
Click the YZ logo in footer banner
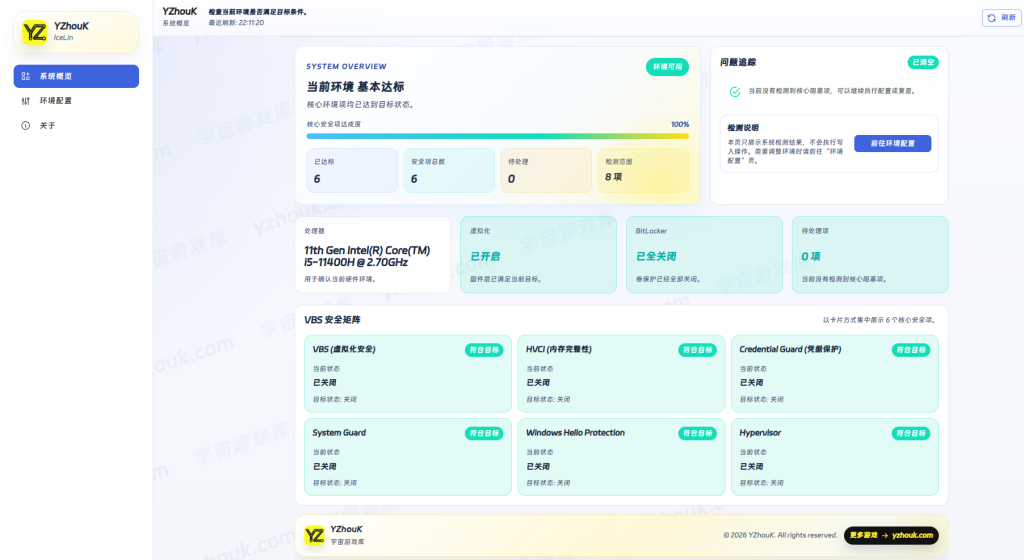[314, 535]
